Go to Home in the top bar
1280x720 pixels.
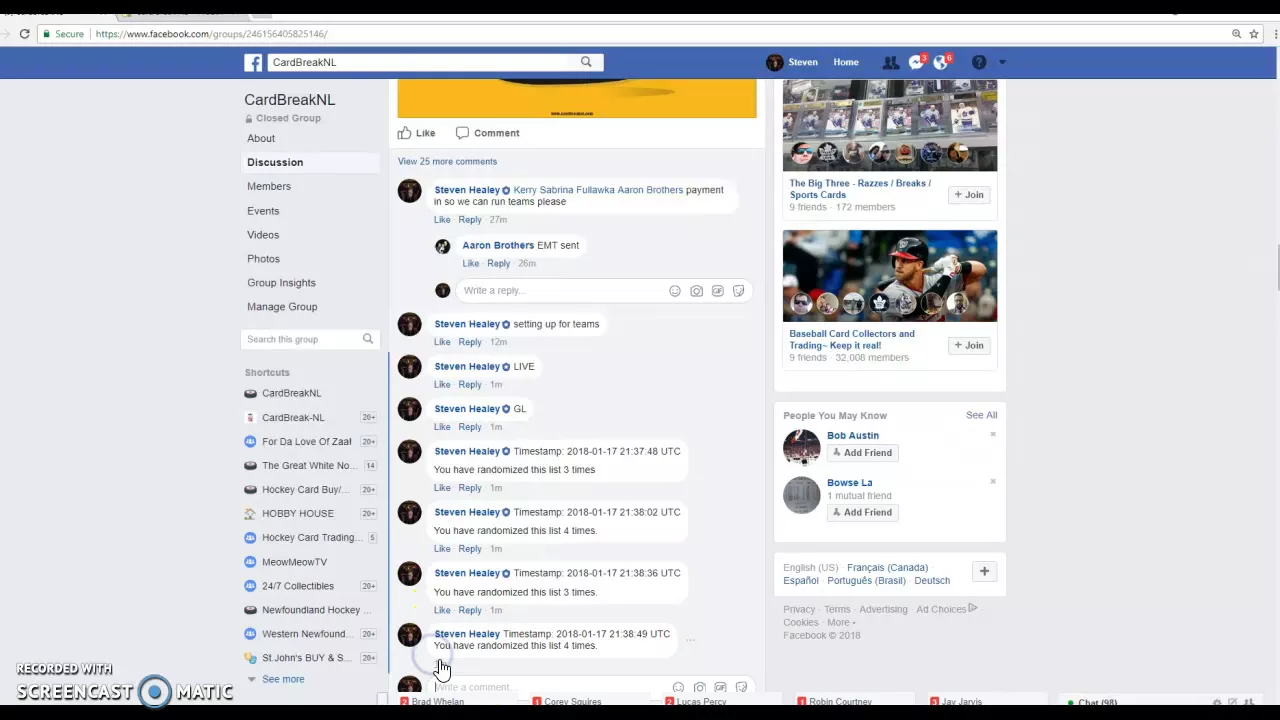[x=846, y=62]
